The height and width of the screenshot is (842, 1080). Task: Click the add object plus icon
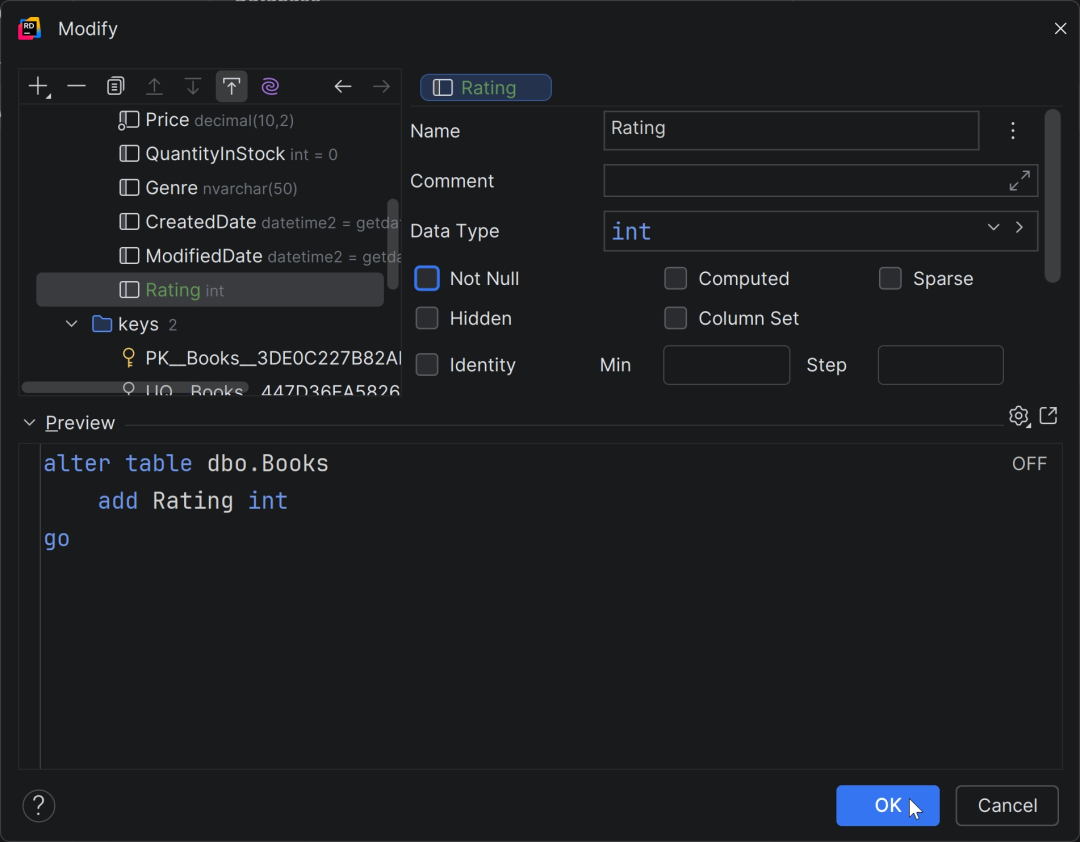39,87
